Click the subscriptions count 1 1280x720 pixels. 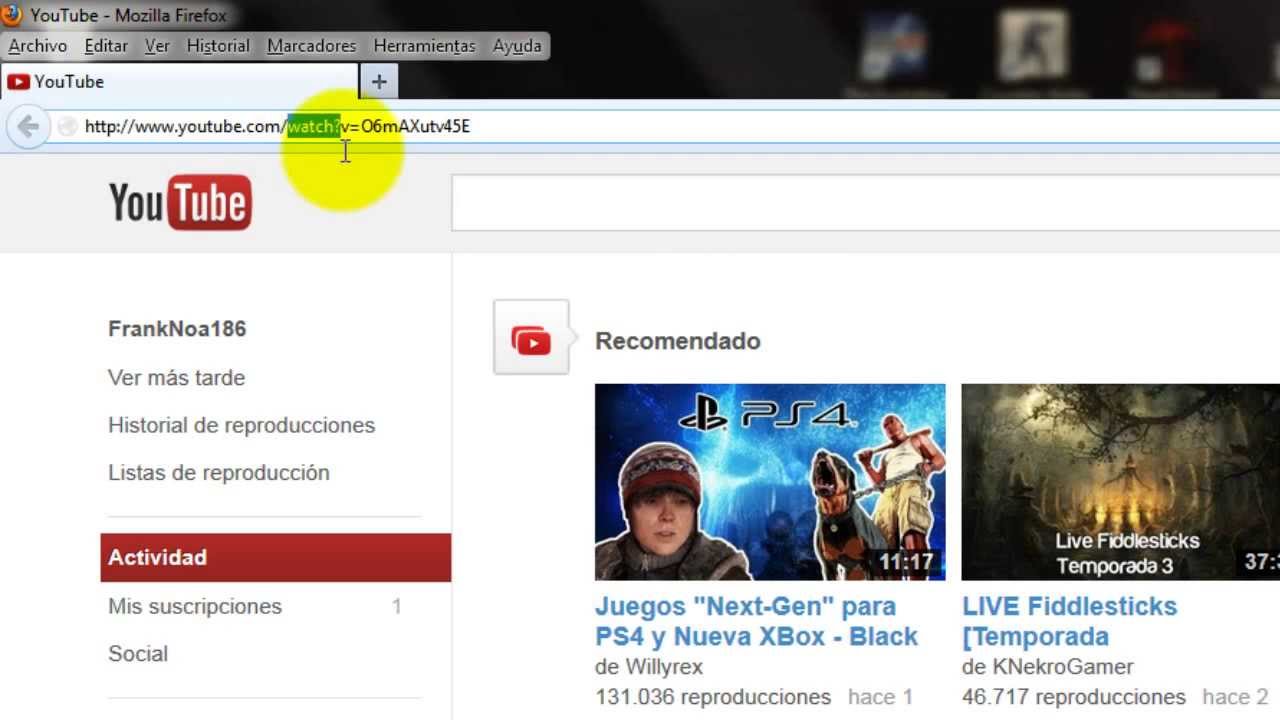397,606
